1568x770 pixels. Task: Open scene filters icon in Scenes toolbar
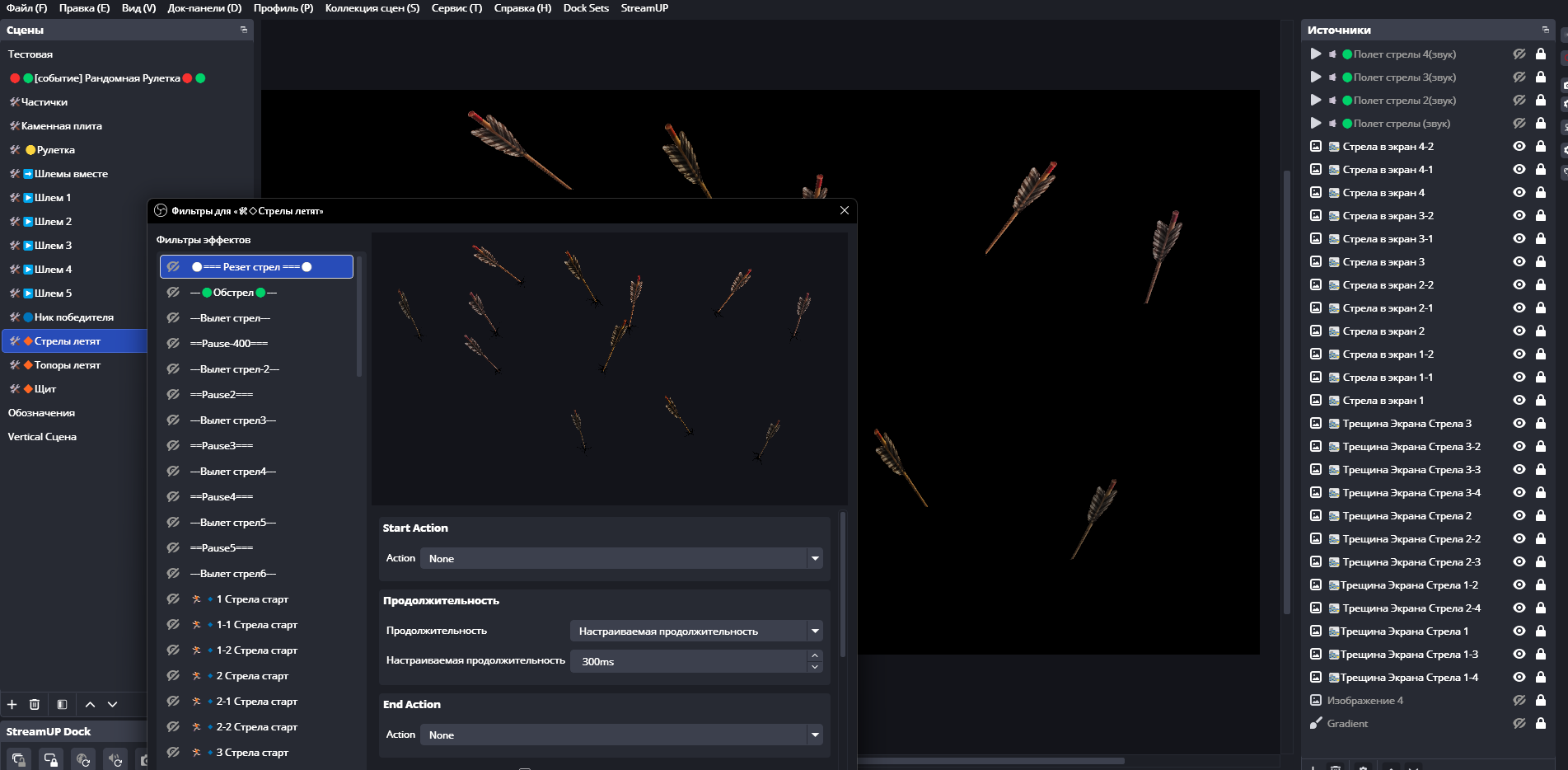pos(62,704)
